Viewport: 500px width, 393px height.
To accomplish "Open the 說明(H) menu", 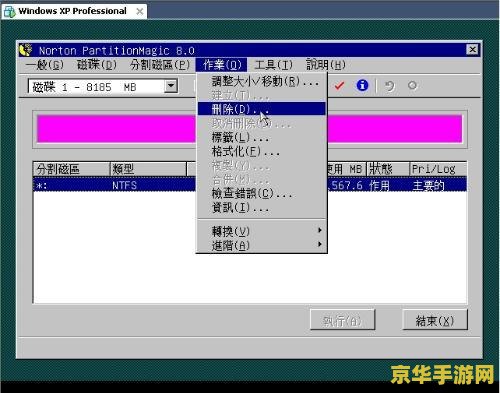I will tap(326, 65).
